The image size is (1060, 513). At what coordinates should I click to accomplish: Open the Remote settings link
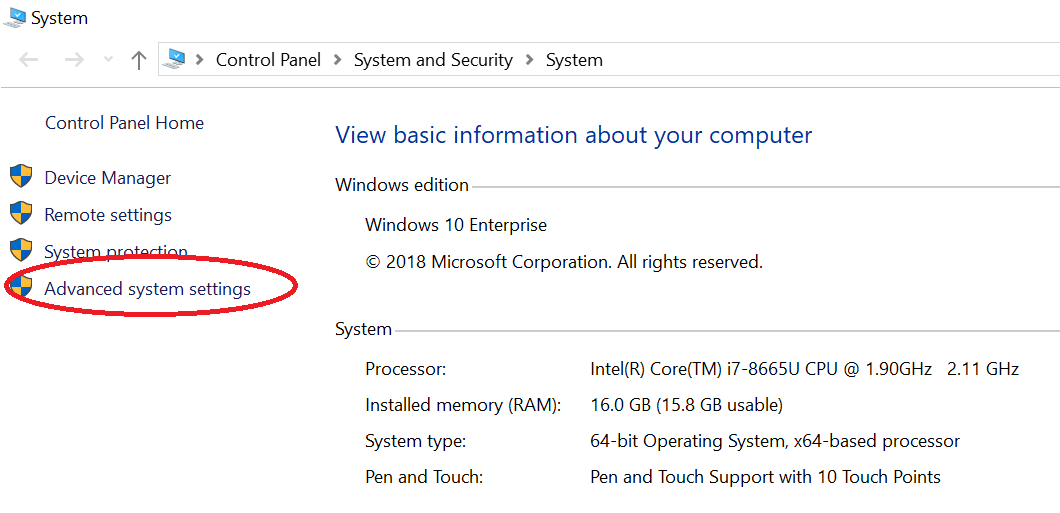(x=108, y=215)
